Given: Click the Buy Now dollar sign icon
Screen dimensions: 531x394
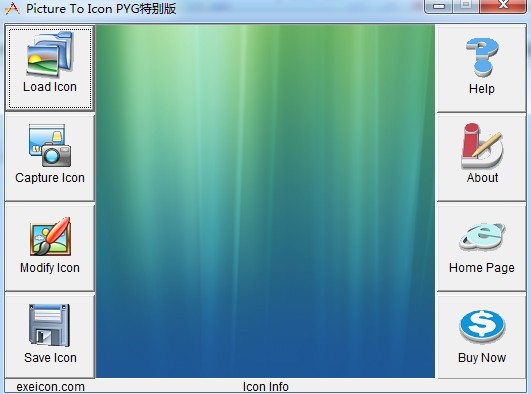Looking at the screenshot, I should click(x=482, y=326).
